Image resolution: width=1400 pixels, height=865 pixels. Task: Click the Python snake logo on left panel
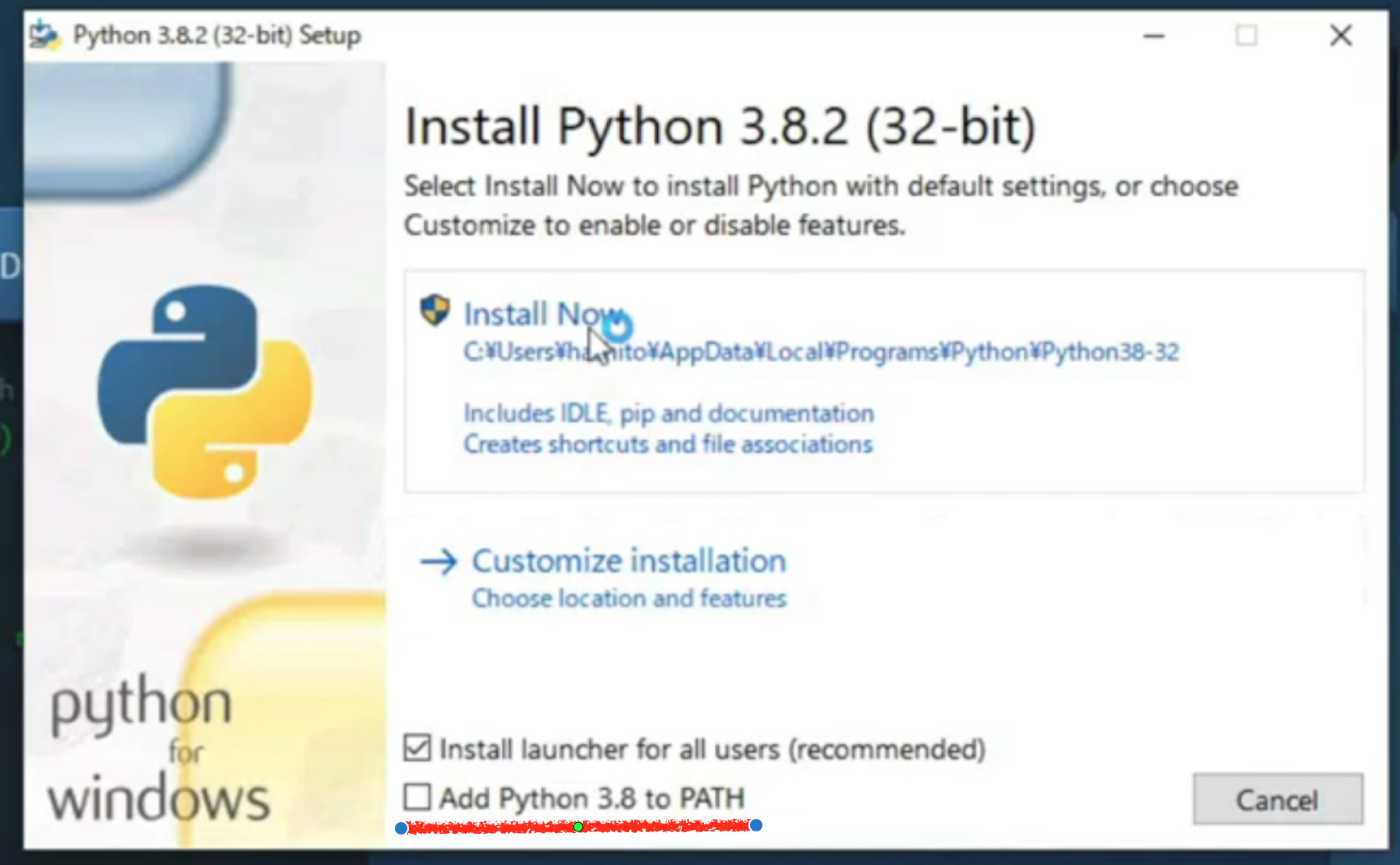[x=205, y=391]
